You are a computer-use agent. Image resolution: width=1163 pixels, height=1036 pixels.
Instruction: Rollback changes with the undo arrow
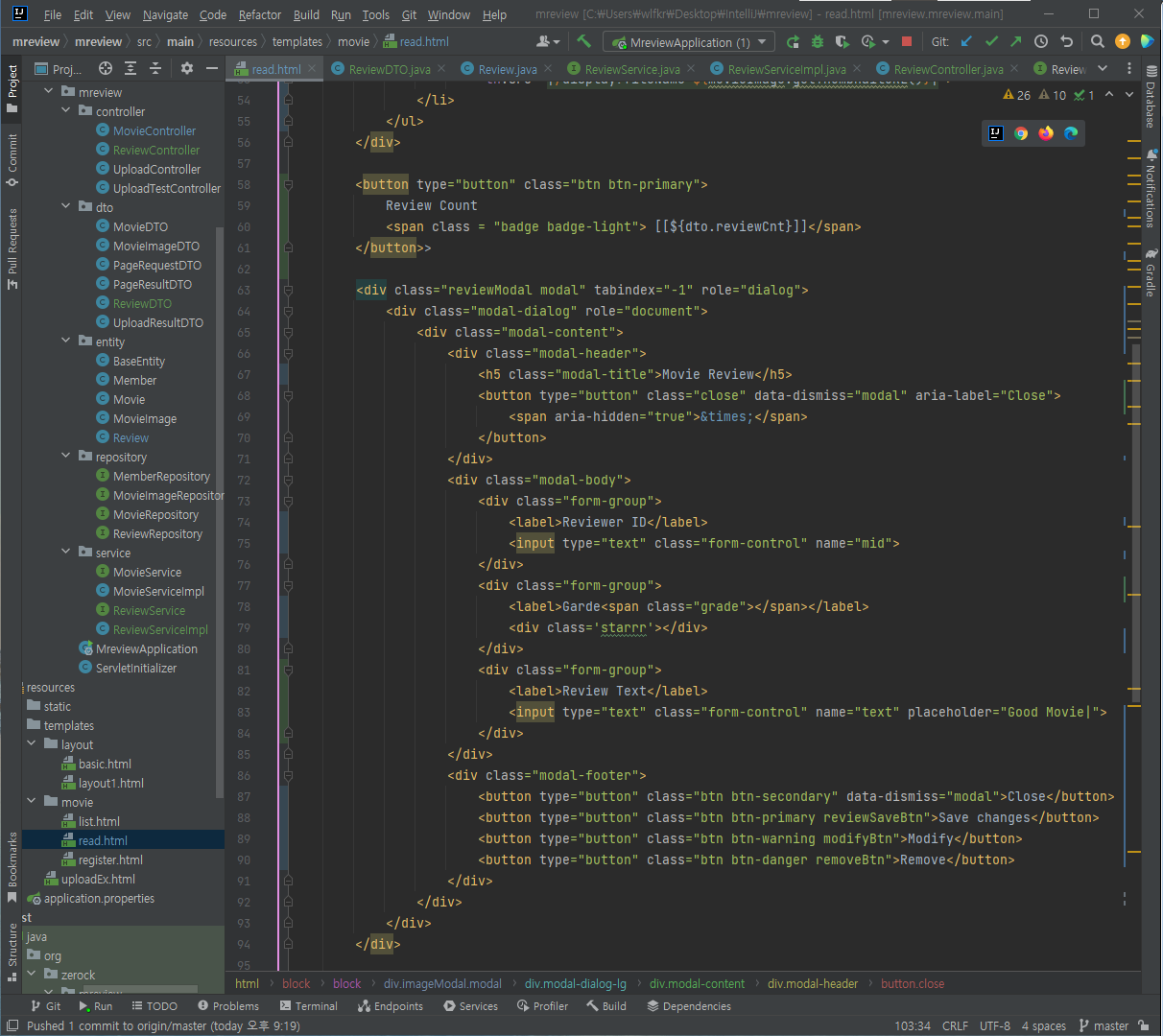click(x=1066, y=41)
